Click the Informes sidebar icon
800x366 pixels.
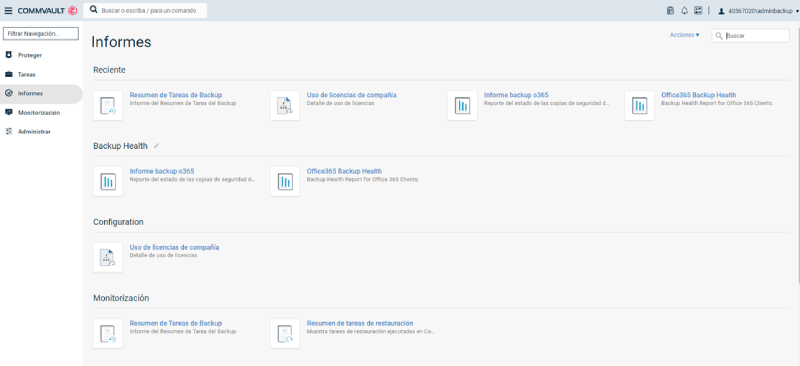[x=9, y=93]
